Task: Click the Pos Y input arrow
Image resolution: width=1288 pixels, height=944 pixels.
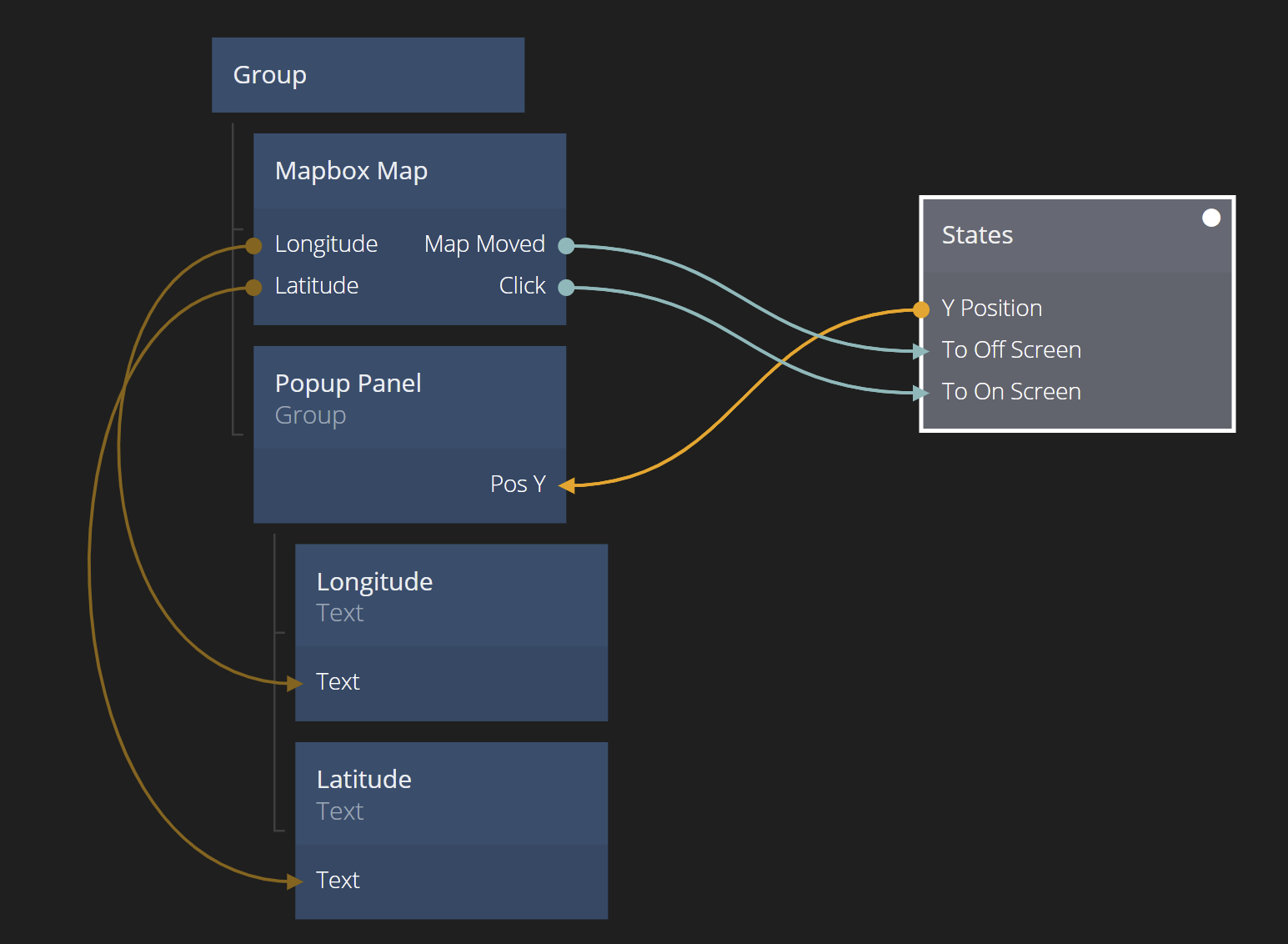Action: coord(567,485)
